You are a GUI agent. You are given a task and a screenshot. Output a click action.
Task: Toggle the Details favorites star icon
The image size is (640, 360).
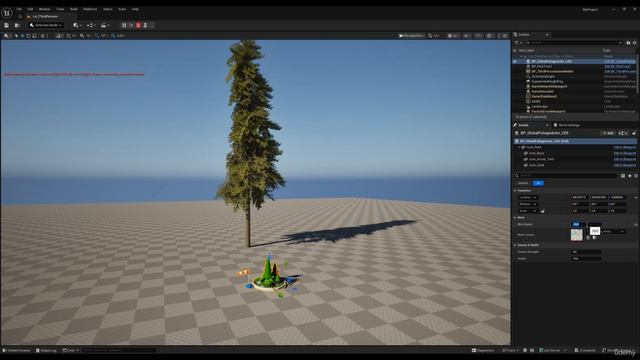[x=629, y=176]
